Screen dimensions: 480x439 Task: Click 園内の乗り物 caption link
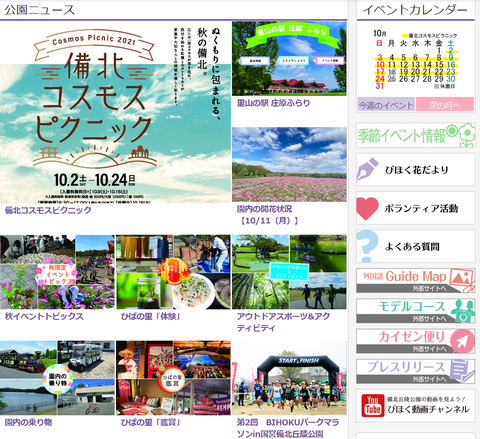pyautogui.click(x=28, y=422)
